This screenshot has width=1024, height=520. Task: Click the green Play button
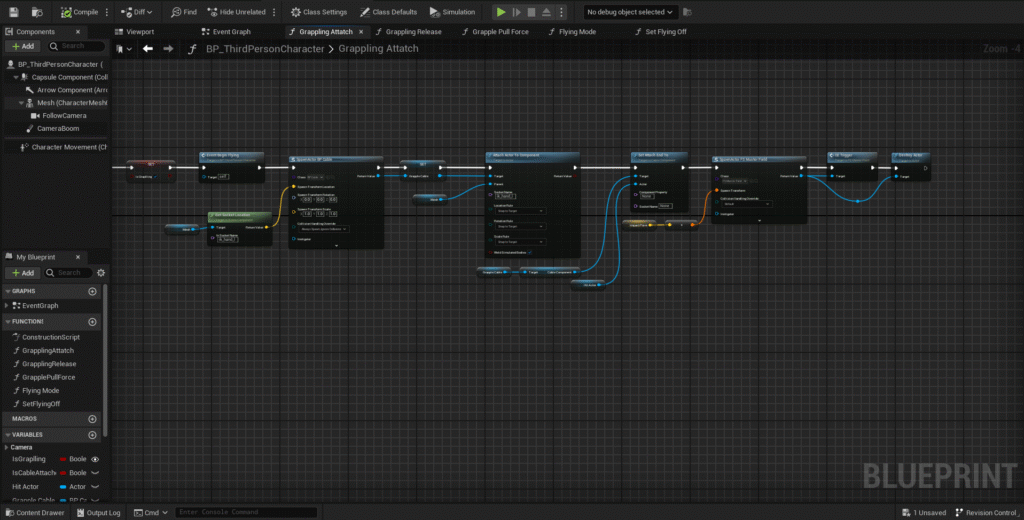tap(501, 12)
